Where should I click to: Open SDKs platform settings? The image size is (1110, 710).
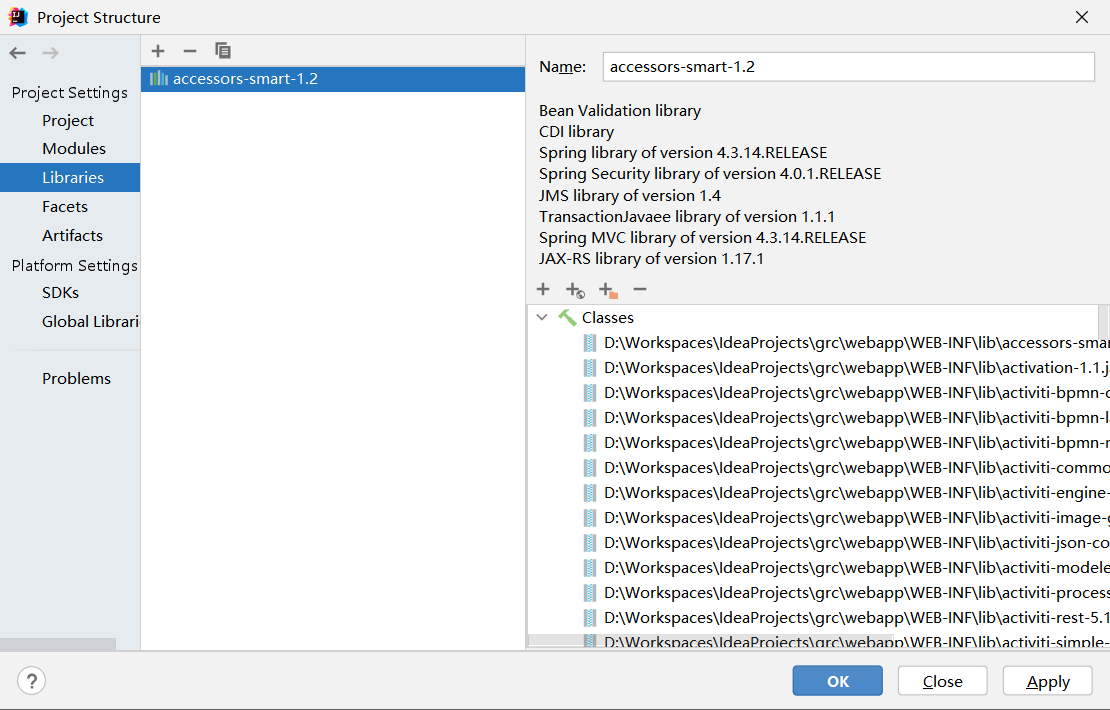[x=60, y=292]
